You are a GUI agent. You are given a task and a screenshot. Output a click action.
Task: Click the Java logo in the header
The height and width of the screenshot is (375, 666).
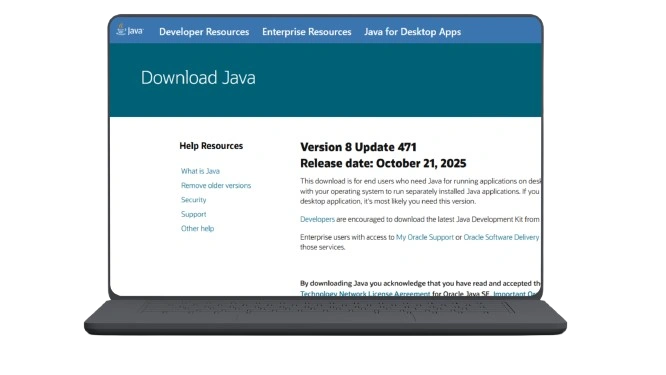pyautogui.click(x=130, y=30)
